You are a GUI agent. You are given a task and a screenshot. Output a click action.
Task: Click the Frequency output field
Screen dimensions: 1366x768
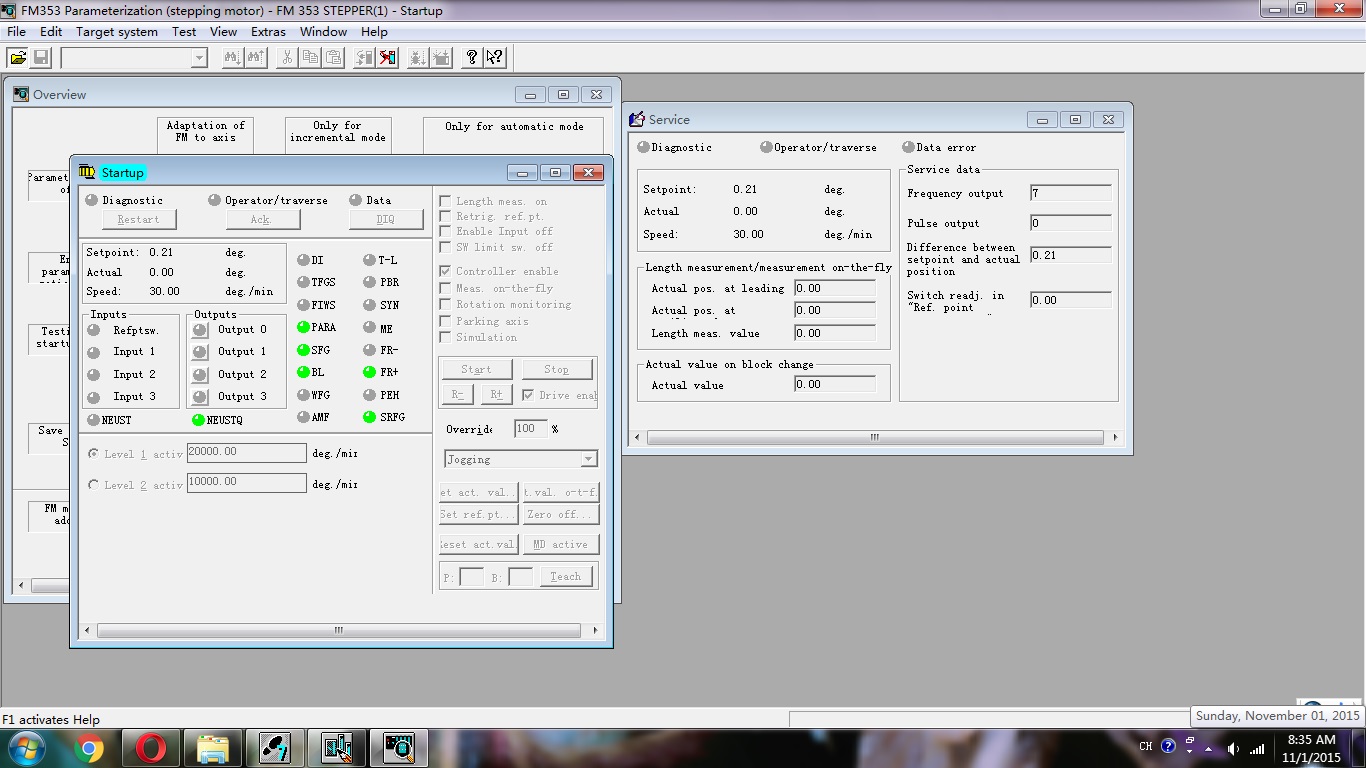coord(1070,193)
